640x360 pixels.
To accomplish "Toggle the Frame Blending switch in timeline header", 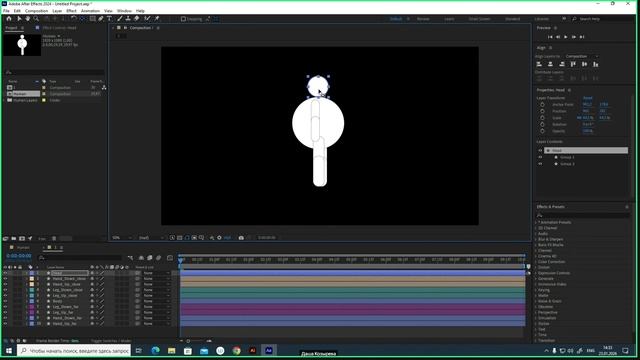I will 150,258.
